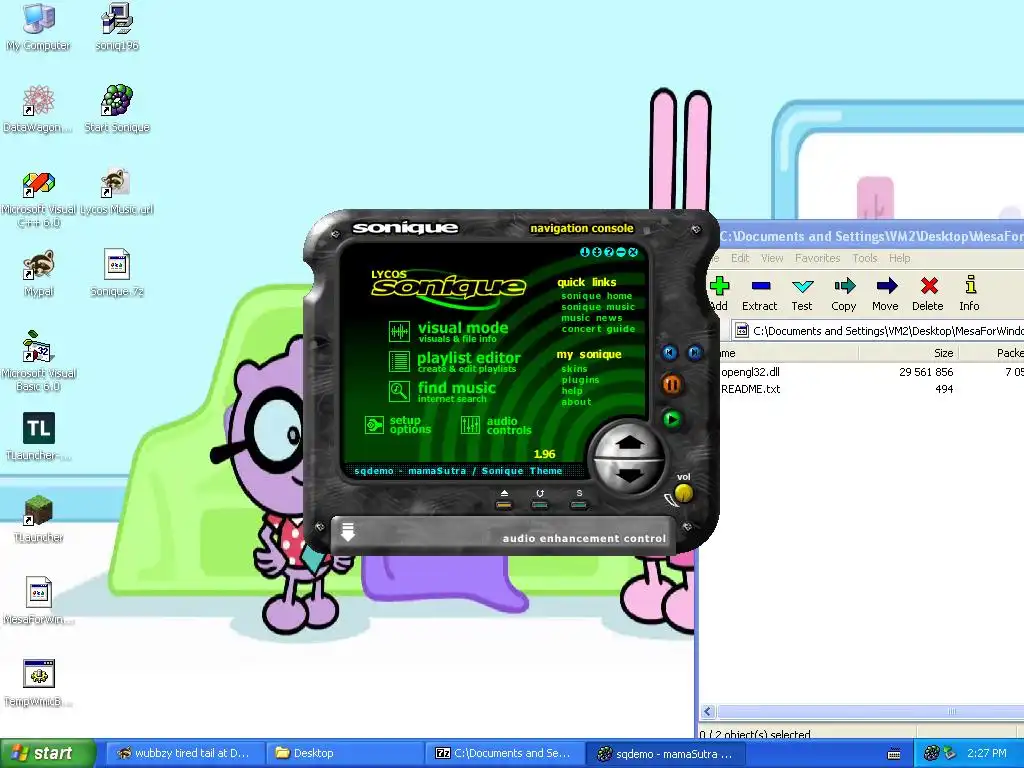Pause playback with the orange button
1024x768 pixels.
671,385
